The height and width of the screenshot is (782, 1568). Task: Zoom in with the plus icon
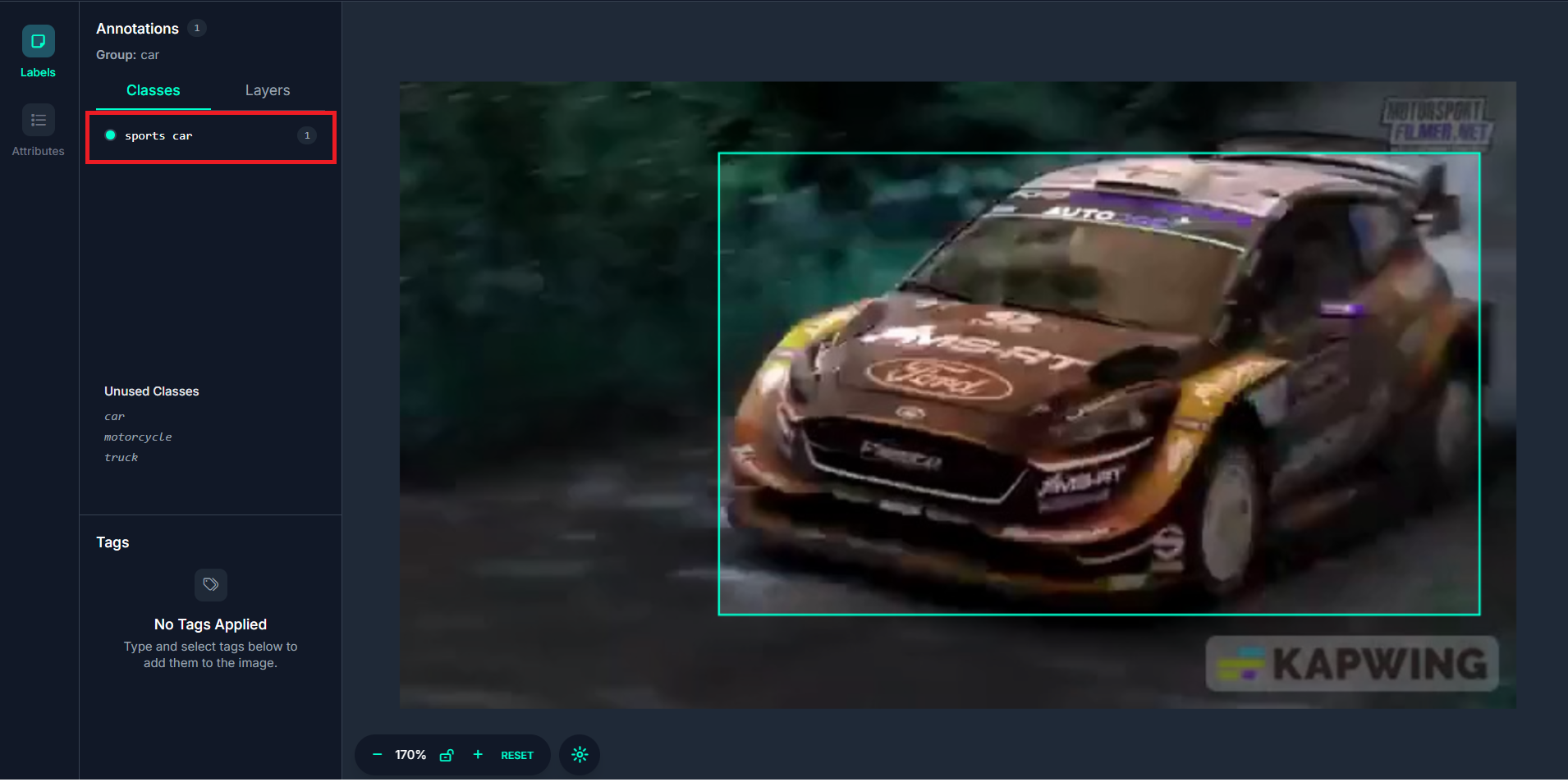point(478,755)
